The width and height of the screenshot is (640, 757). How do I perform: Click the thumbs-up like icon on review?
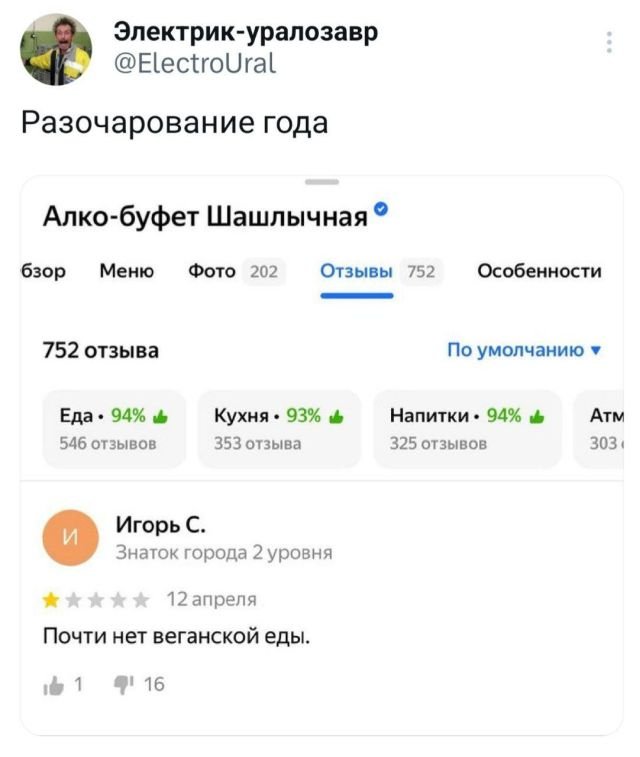(x=51, y=685)
